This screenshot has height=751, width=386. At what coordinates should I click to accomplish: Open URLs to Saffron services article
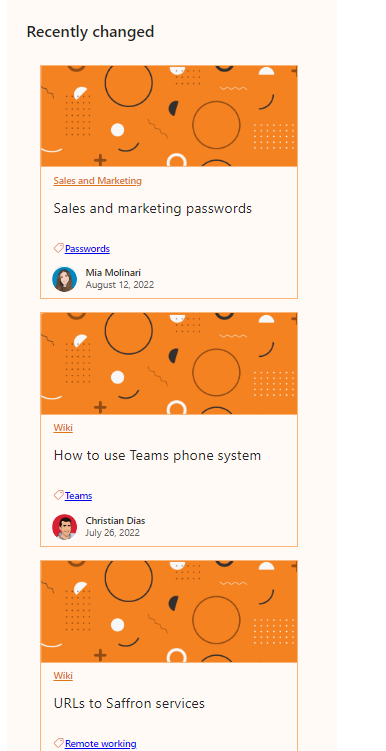click(129, 703)
